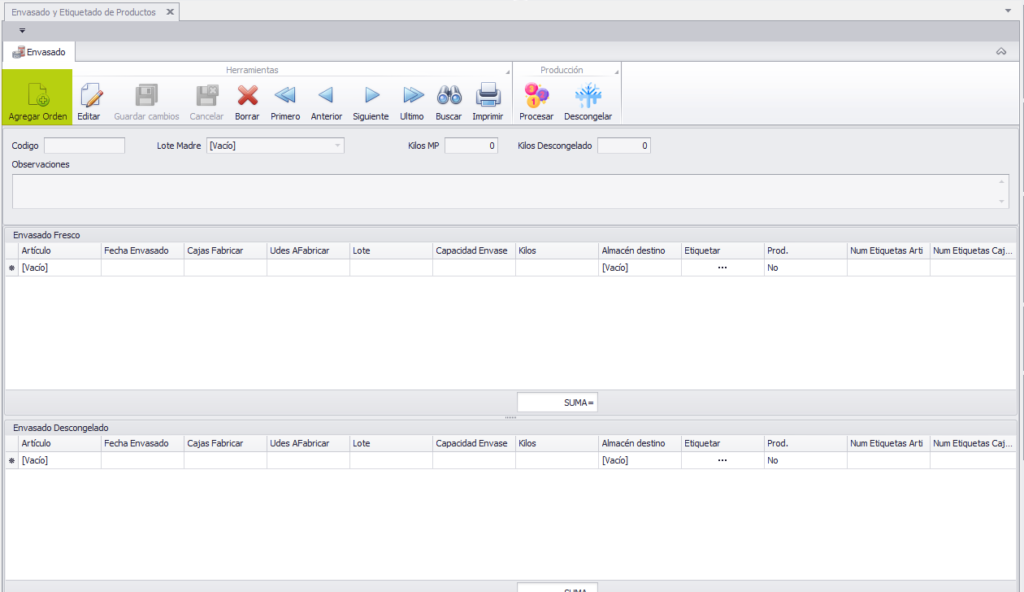This screenshot has width=1024, height=592.
Task: Open quick access toolbar dropdown arrow
Action: (x=22, y=31)
